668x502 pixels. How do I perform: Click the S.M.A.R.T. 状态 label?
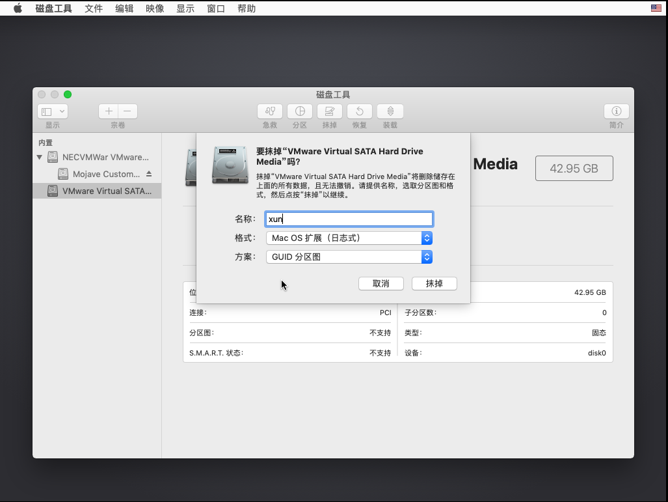216,353
